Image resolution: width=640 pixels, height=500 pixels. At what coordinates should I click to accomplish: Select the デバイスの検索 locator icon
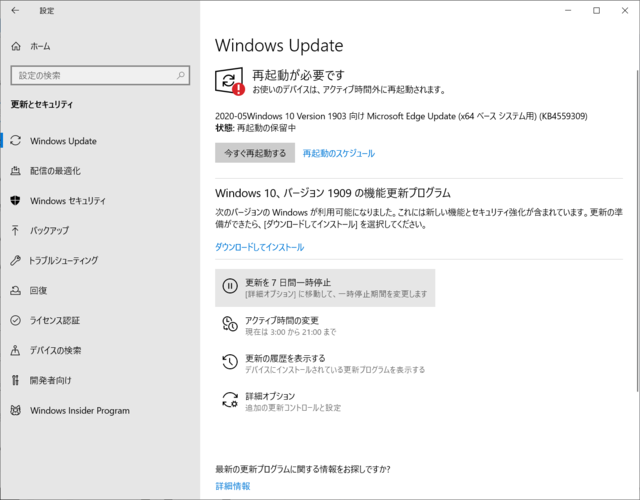pos(16,350)
